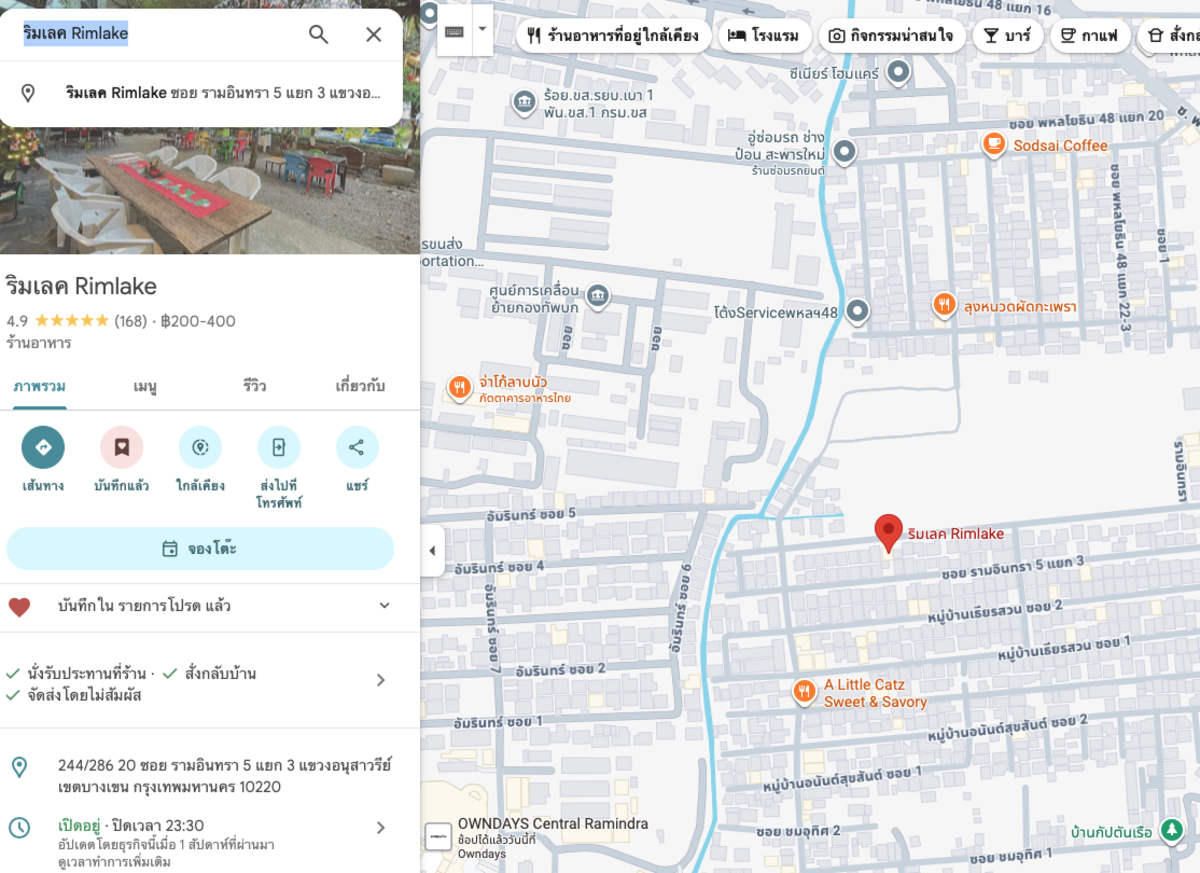The width and height of the screenshot is (1200, 873).
Task: Click the restaurant photo thumbnail
Action: pos(210,190)
